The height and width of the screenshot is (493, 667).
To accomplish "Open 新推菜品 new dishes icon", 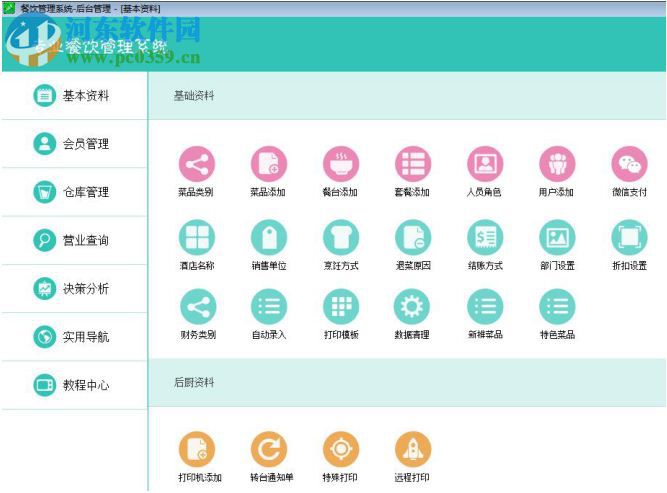I will 485,307.
